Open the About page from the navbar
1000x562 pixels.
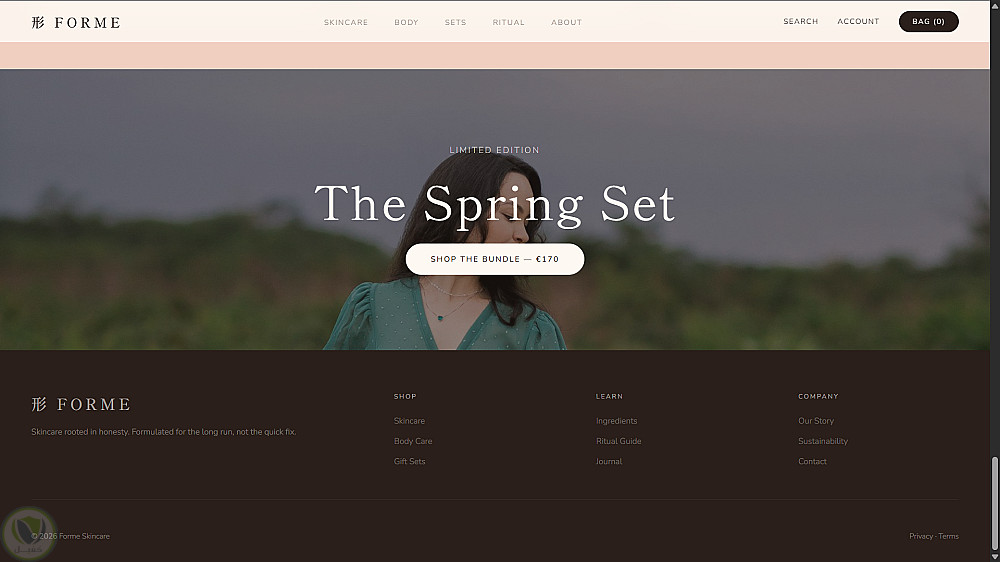coord(566,22)
